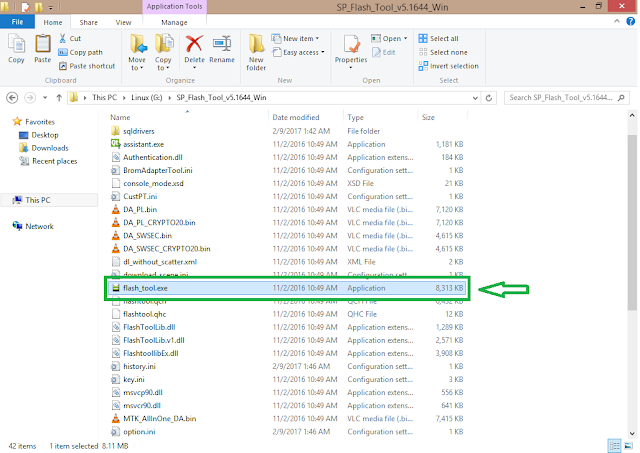Click the Edit button in Open group

(384, 52)
